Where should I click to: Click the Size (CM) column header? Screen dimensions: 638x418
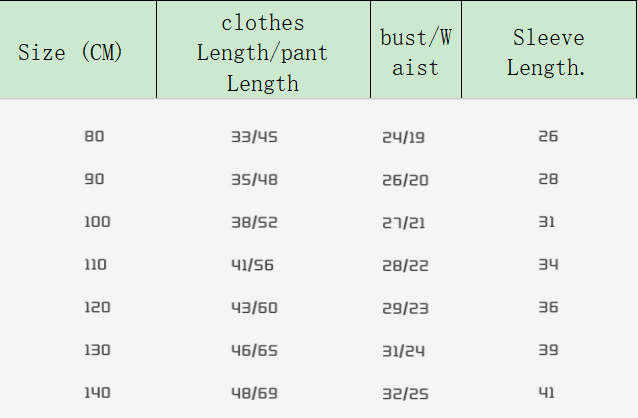[71, 53]
